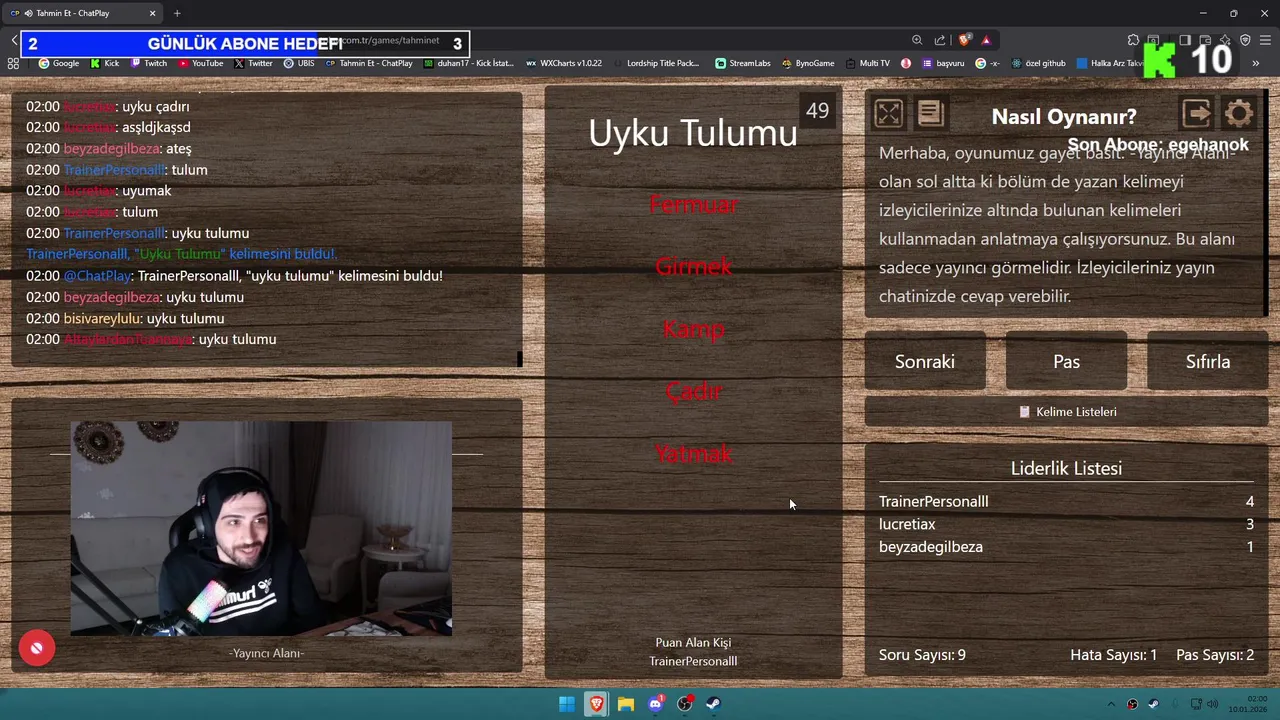
Task: Open the volume control in system tray
Action: click(1213, 704)
